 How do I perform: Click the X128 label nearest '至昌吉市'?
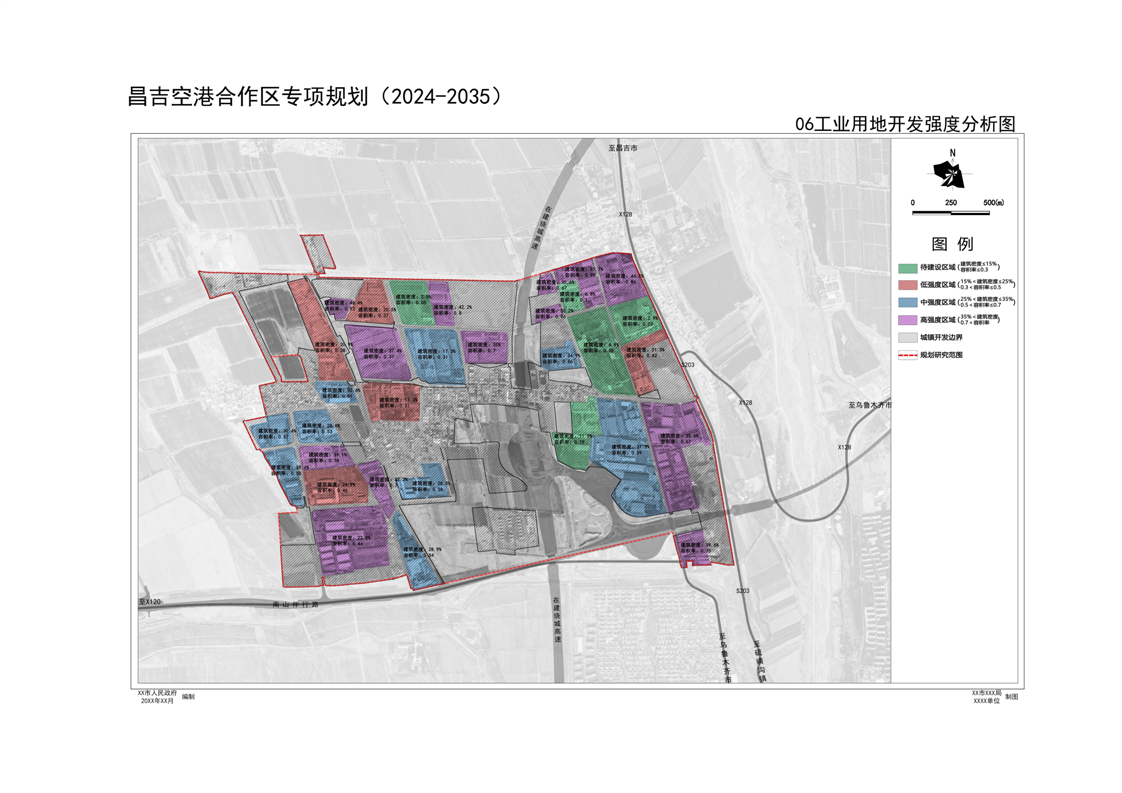point(625,215)
